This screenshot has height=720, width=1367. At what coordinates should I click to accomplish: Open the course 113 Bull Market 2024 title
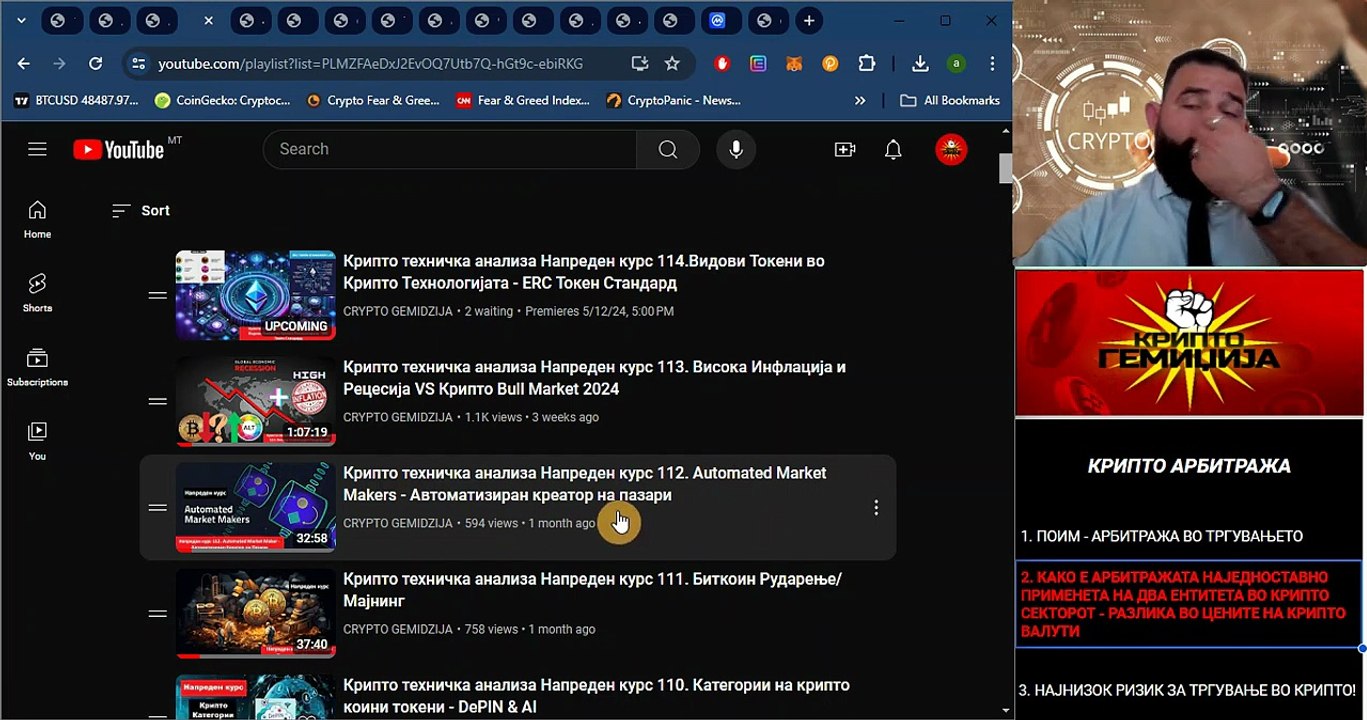pyautogui.click(x=594, y=378)
